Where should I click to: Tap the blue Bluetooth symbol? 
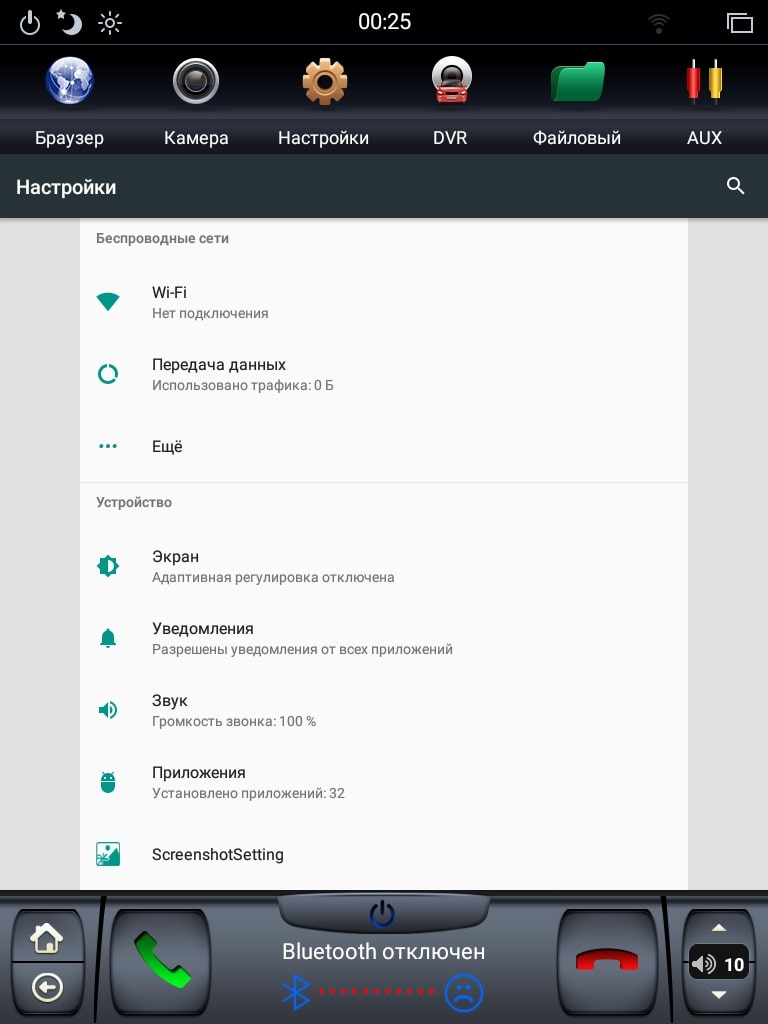tap(295, 993)
